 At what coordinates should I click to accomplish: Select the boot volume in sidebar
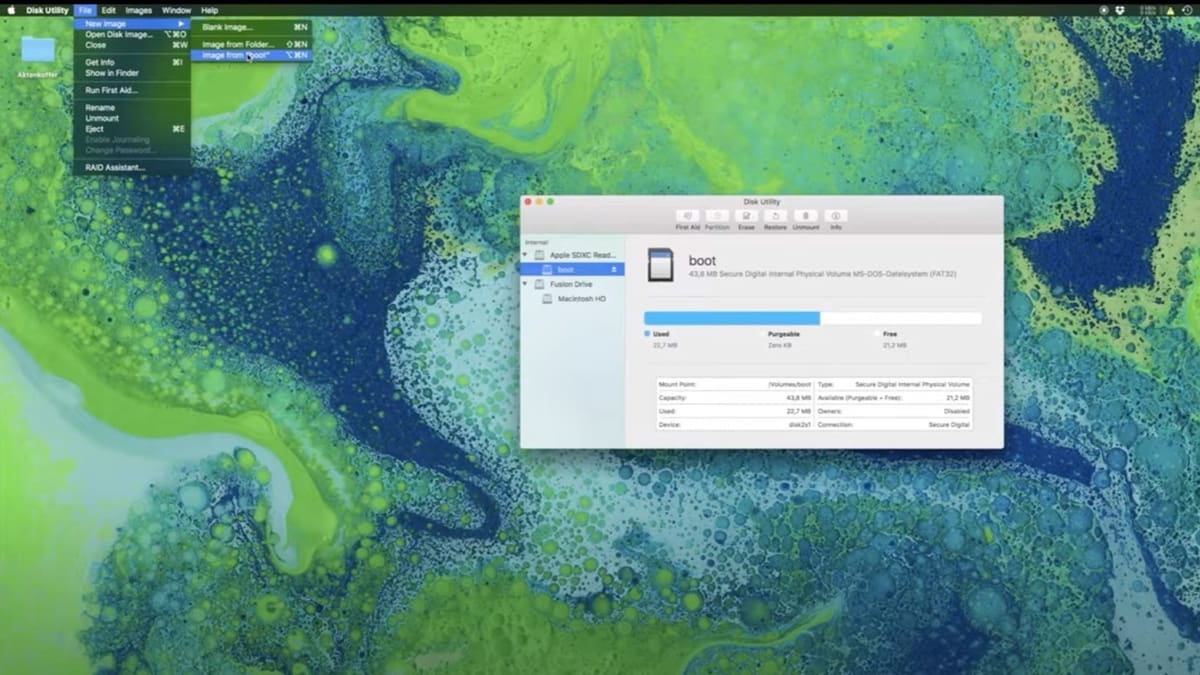pyautogui.click(x=573, y=269)
